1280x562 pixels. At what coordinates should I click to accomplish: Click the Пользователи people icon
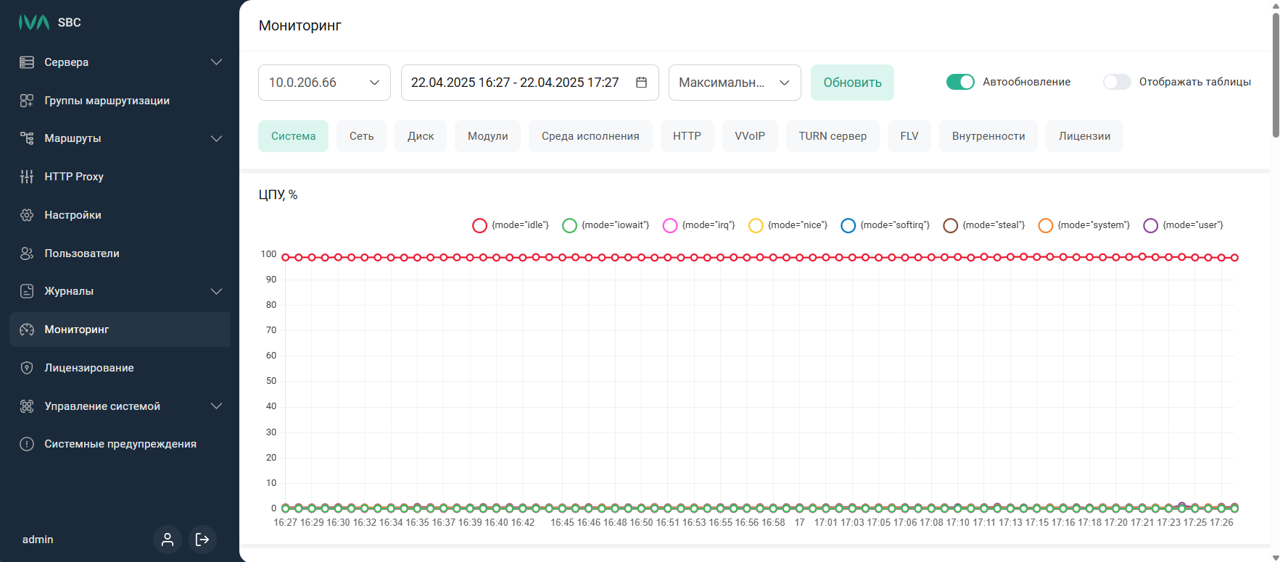coord(27,253)
